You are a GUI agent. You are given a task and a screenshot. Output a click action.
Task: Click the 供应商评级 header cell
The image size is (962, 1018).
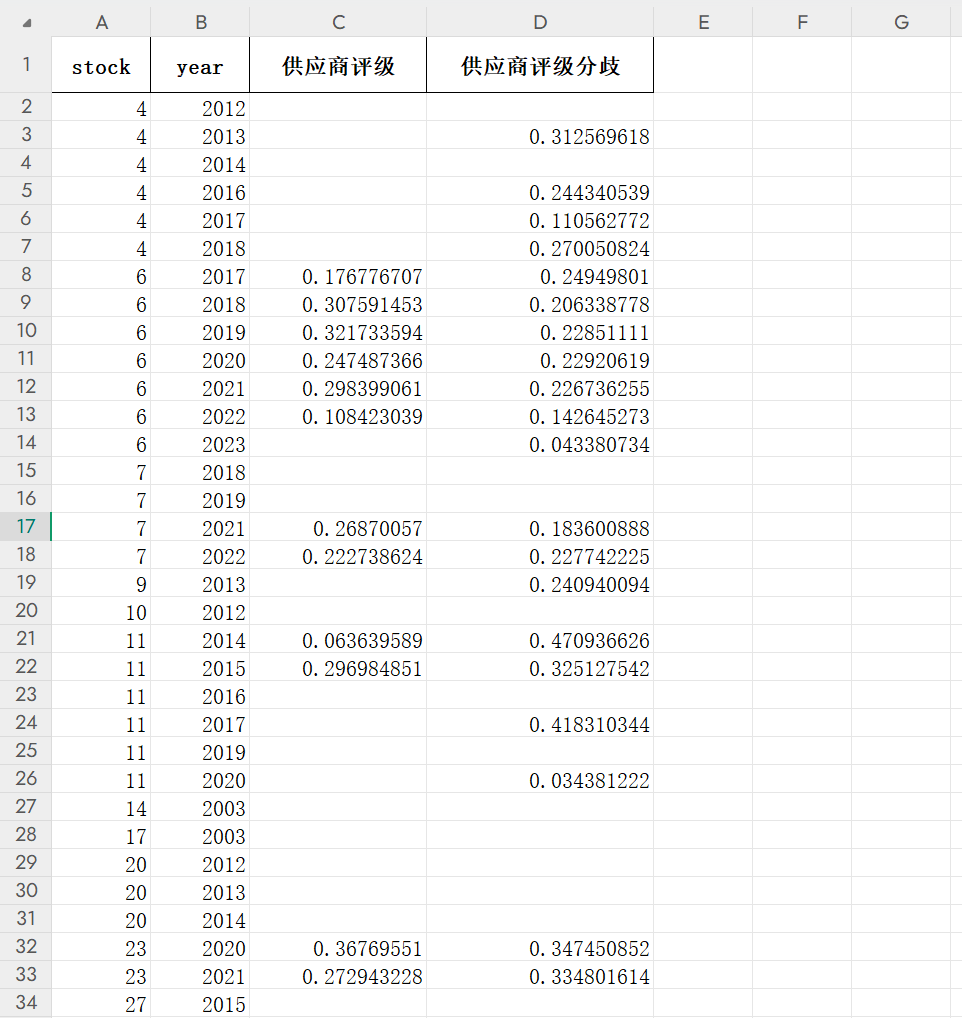click(x=338, y=67)
